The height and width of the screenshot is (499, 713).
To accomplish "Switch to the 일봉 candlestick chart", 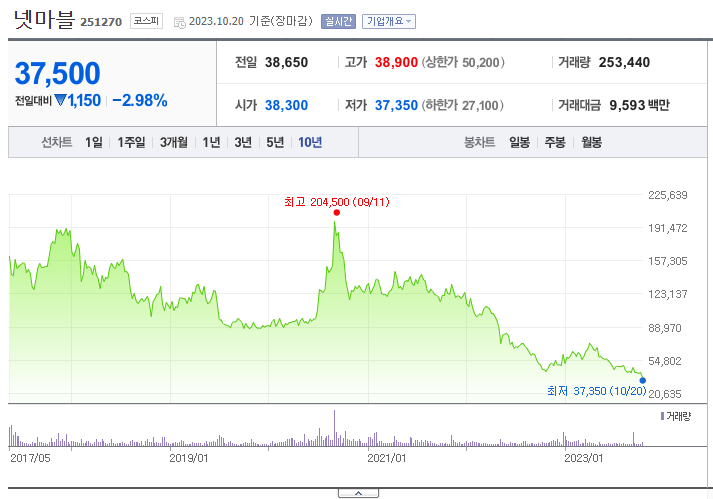I will pos(519,142).
